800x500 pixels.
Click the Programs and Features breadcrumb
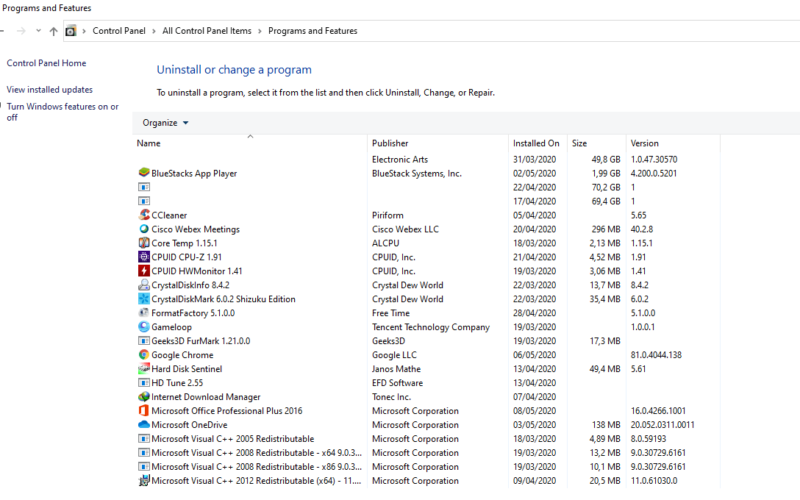[313, 31]
